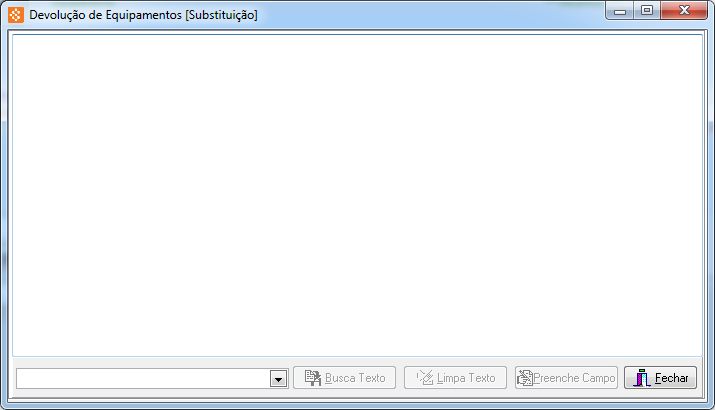
Task: Click the Busca Texto label text
Action: [x=355, y=378]
